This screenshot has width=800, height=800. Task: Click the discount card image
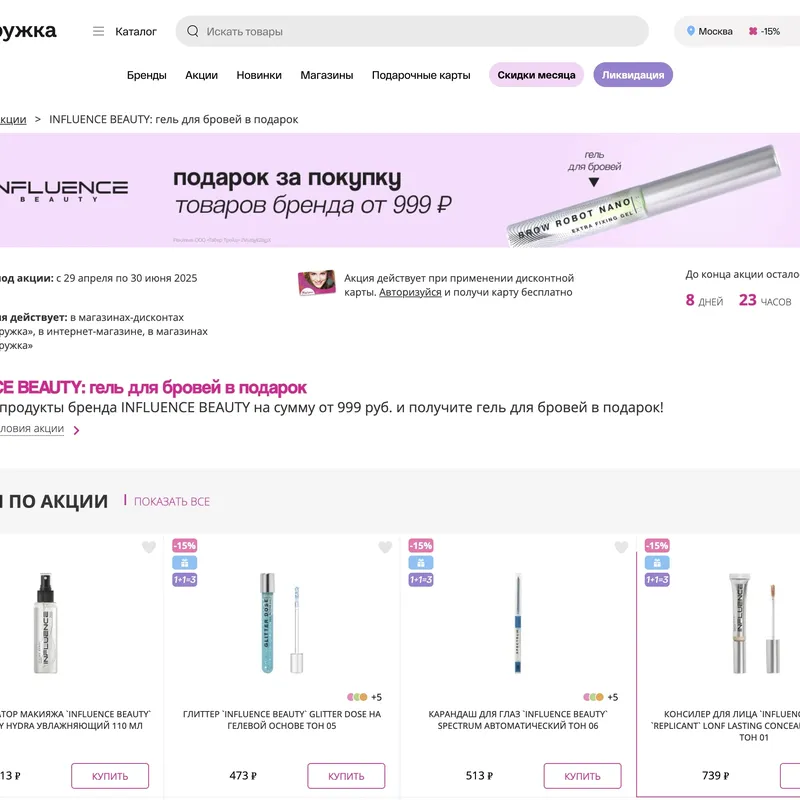[317, 283]
